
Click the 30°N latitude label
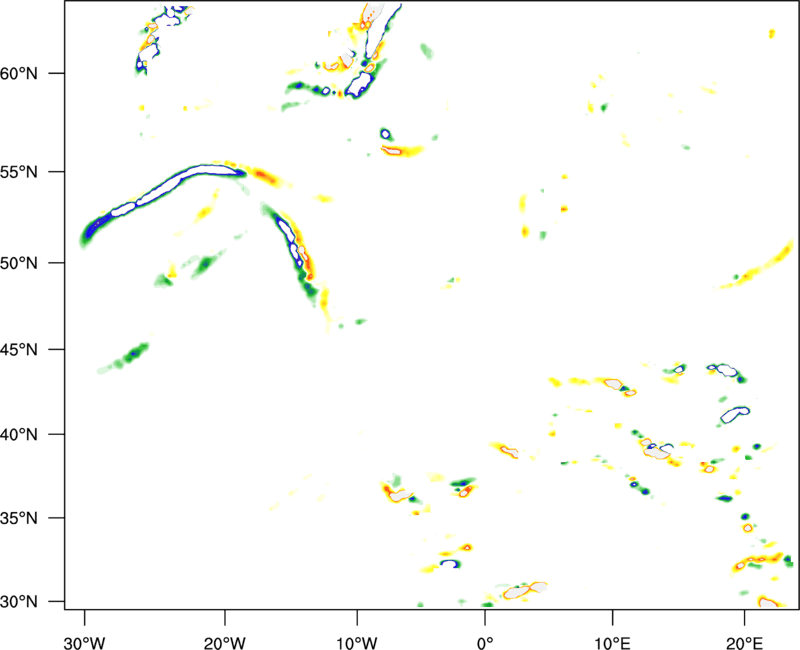click(19, 602)
